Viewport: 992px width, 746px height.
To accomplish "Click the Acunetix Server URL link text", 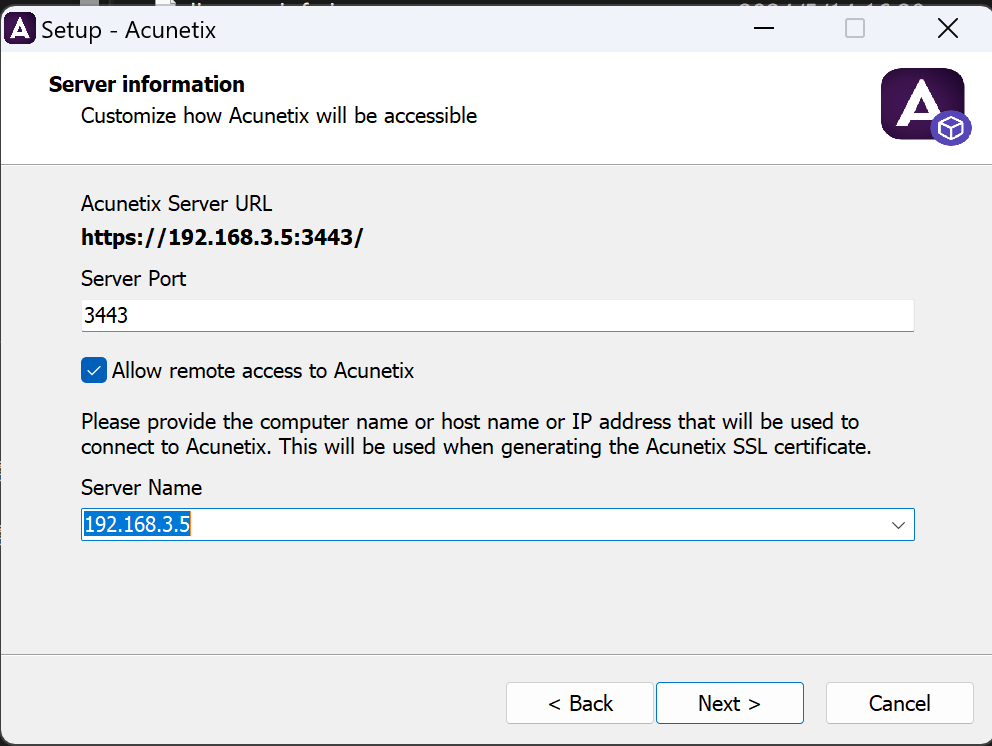I will (x=221, y=237).
